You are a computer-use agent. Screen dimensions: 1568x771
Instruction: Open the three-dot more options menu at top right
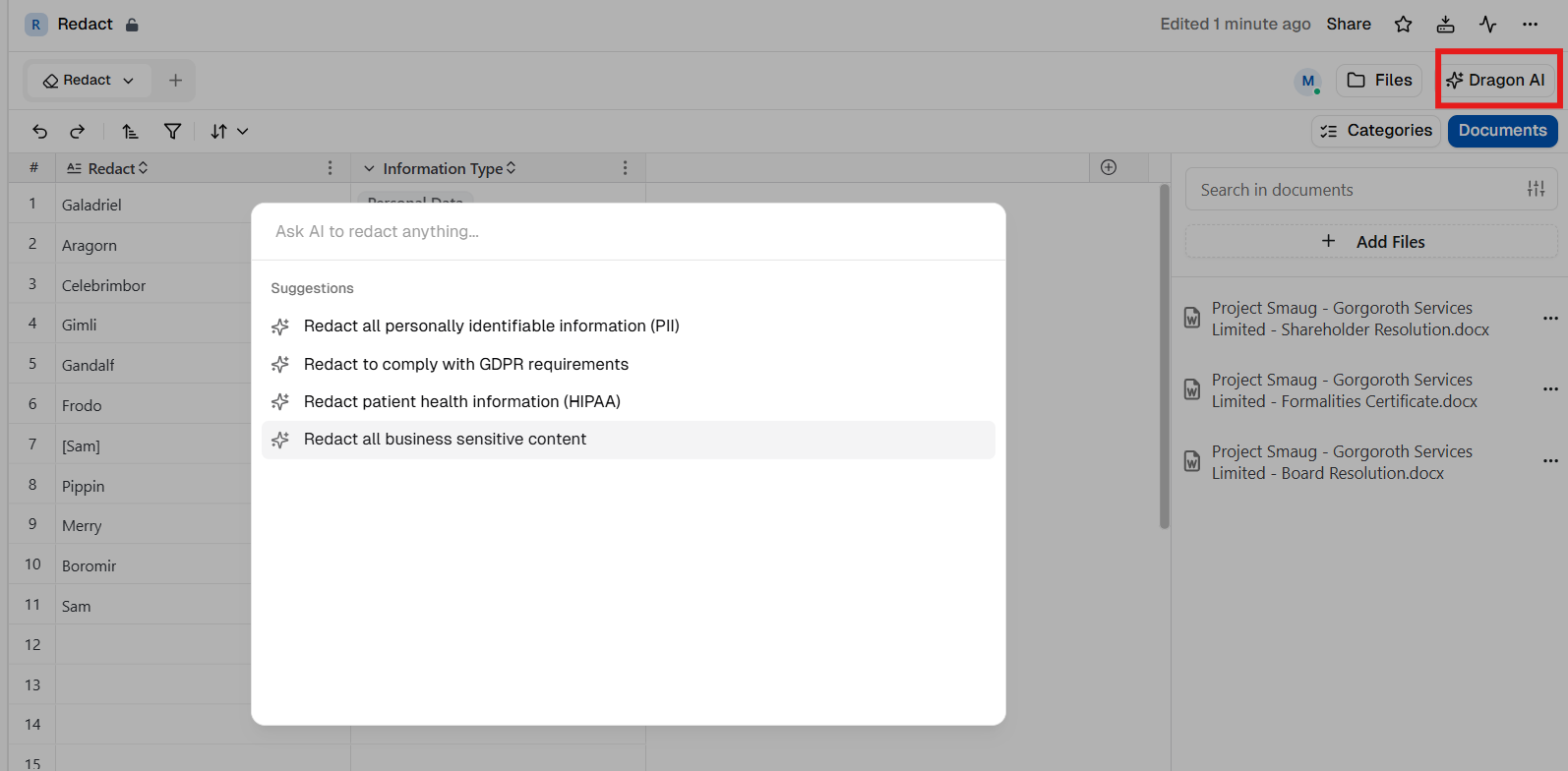(1530, 25)
